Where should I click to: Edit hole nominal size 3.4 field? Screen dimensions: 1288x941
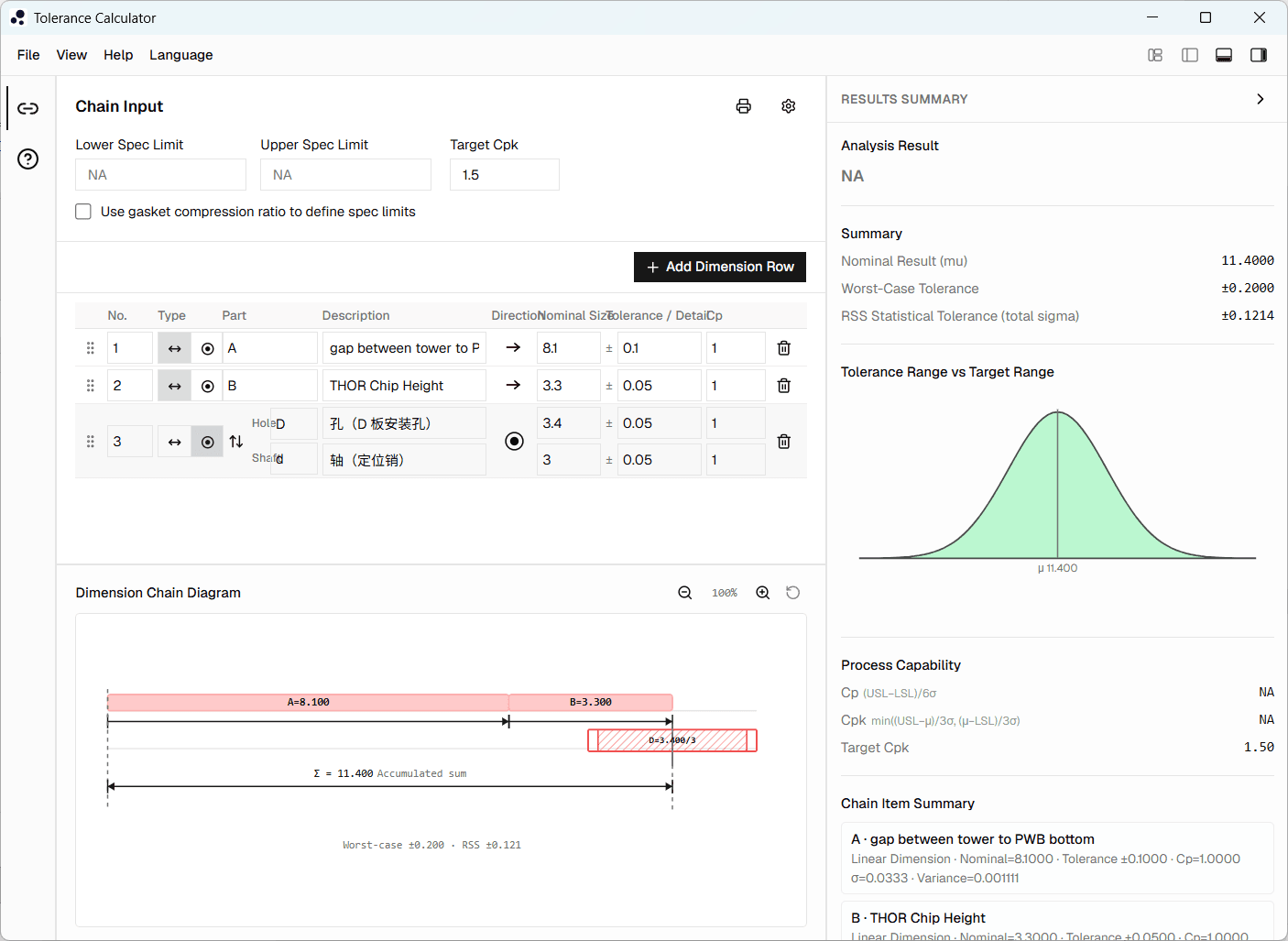(x=569, y=423)
